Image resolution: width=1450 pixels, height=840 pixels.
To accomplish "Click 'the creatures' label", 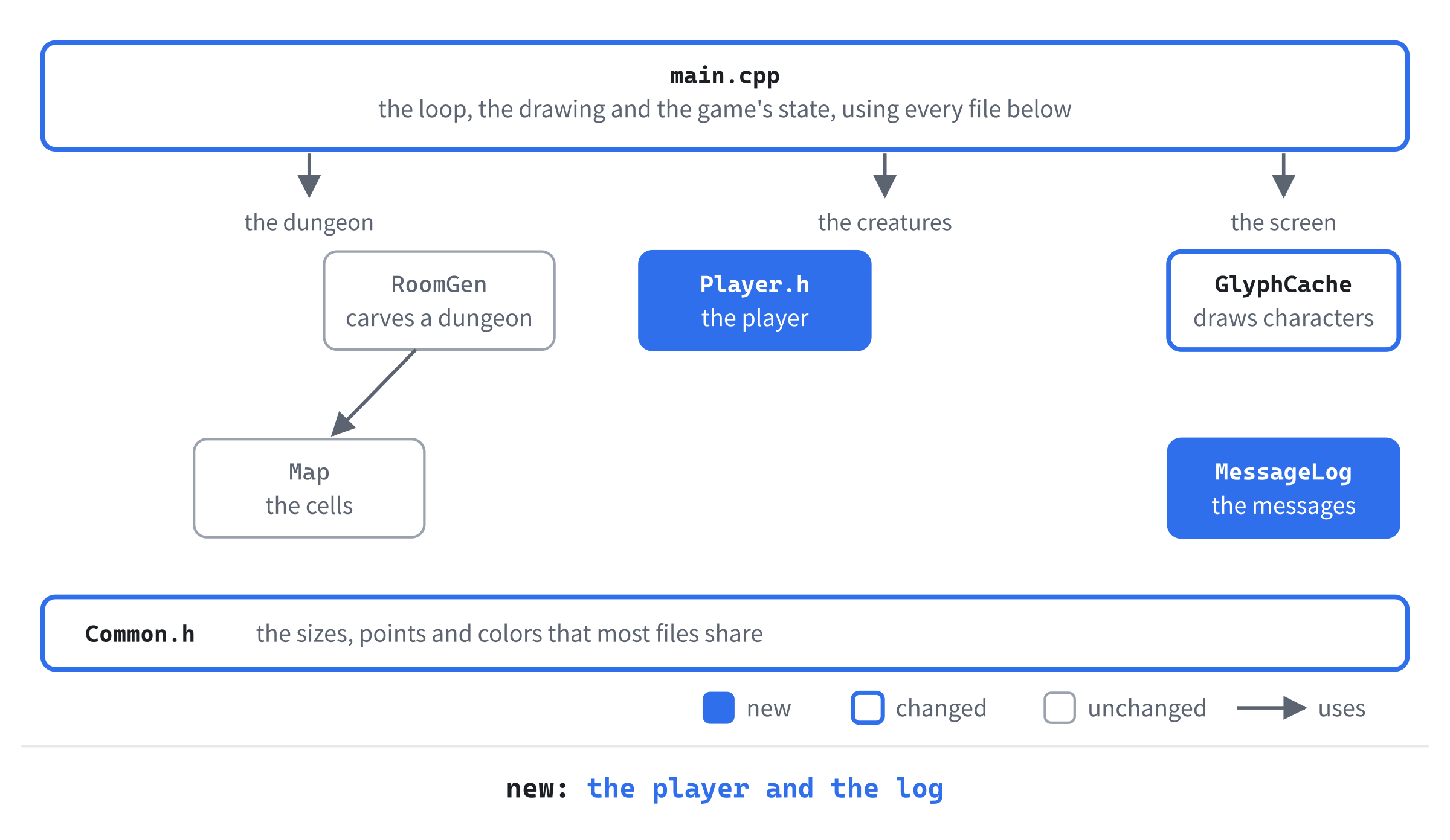I will [885, 223].
